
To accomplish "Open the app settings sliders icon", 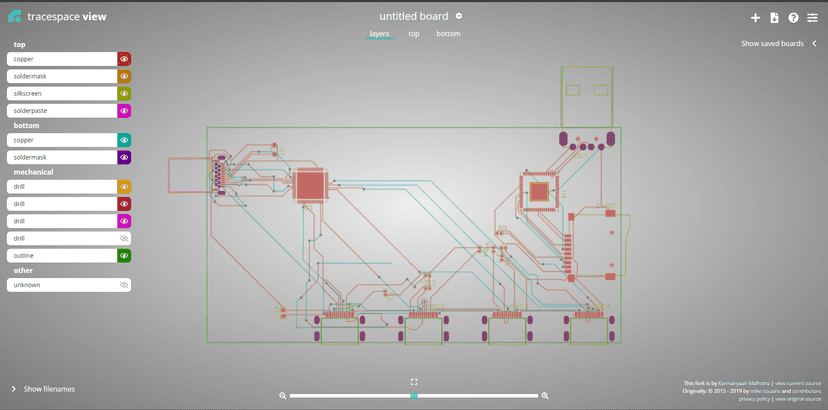I will click(x=812, y=18).
